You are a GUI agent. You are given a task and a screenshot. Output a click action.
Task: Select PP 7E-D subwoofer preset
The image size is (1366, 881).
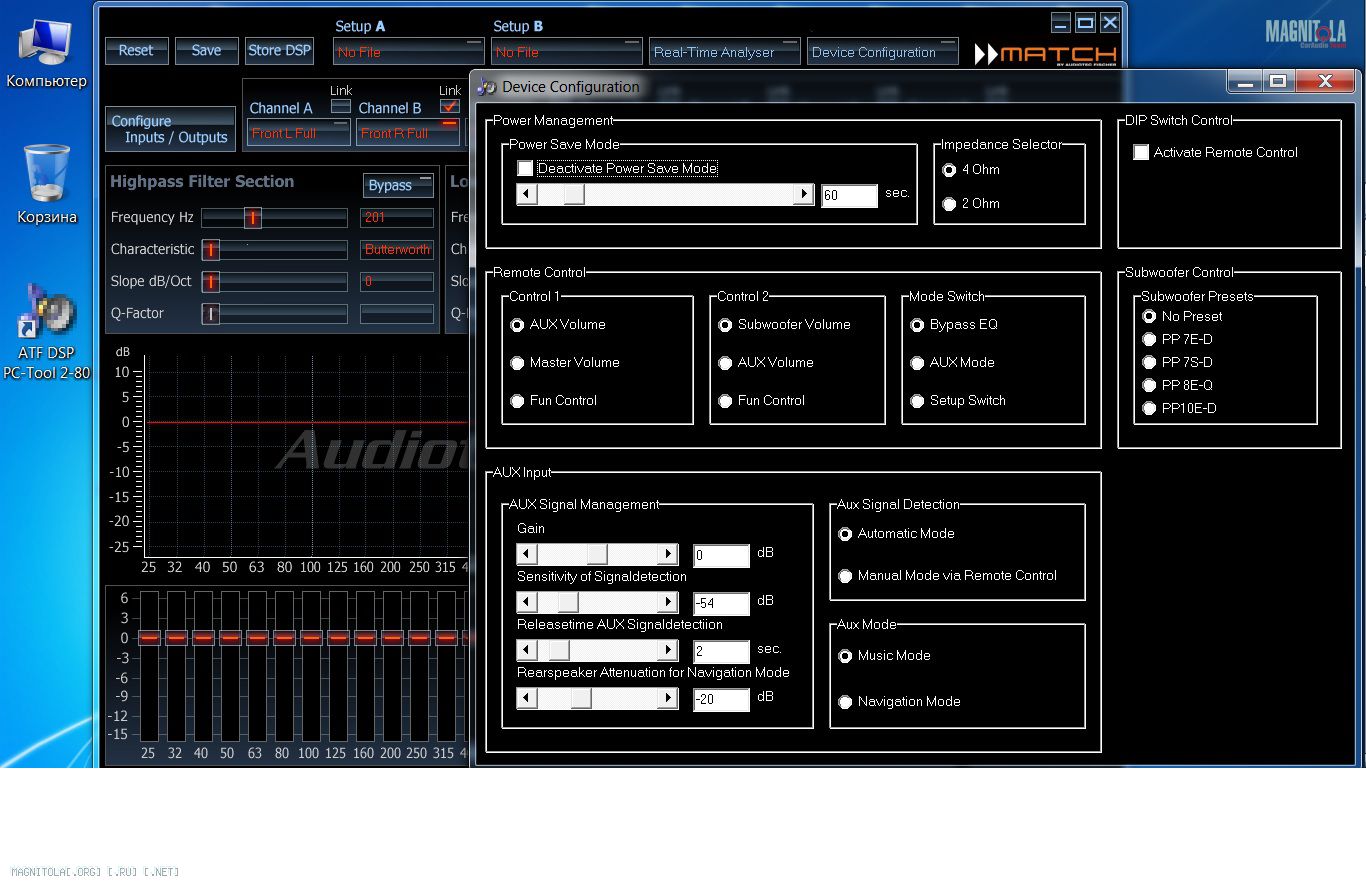1149,339
